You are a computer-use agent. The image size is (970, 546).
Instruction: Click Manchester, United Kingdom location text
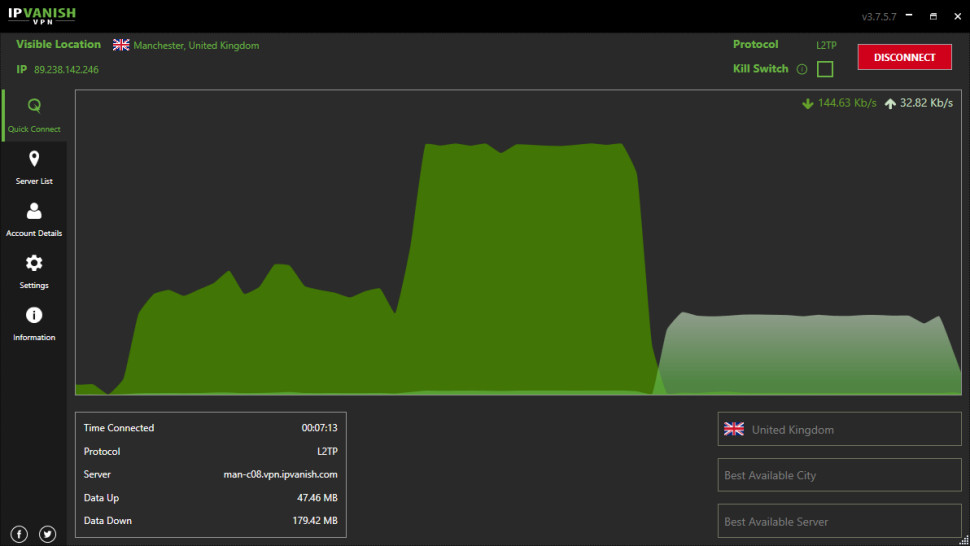point(196,46)
